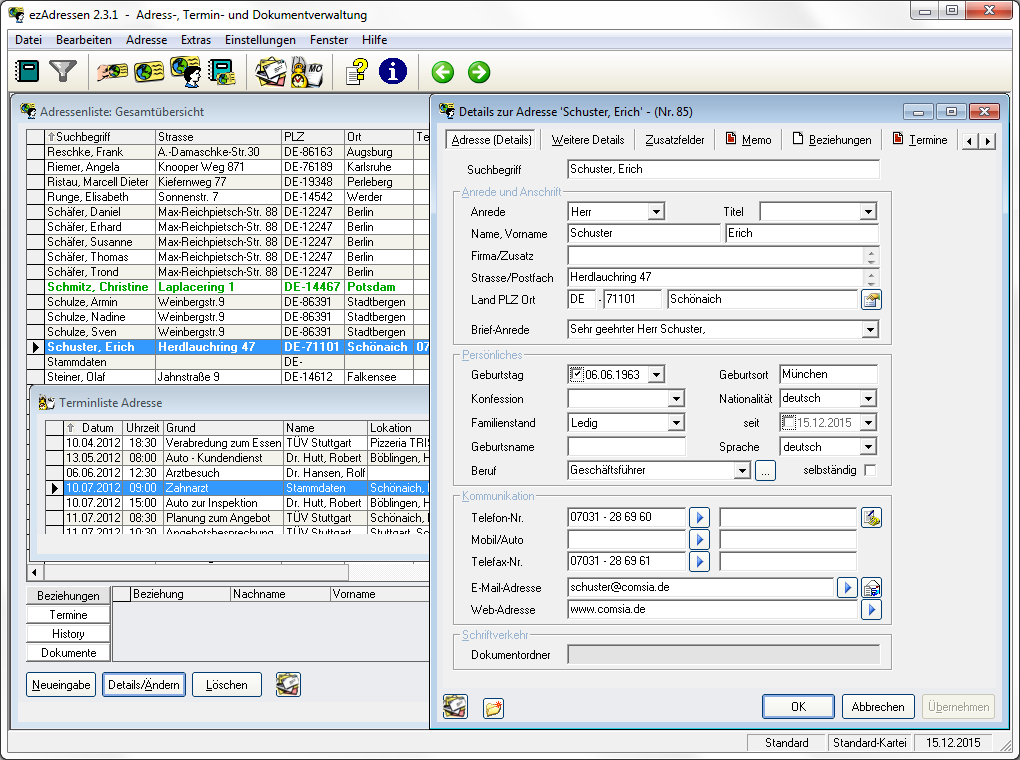The height and width of the screenshot is (760, 1020).
Task: Click the funnel filter icon in toolbar
Action: (64, 71)
